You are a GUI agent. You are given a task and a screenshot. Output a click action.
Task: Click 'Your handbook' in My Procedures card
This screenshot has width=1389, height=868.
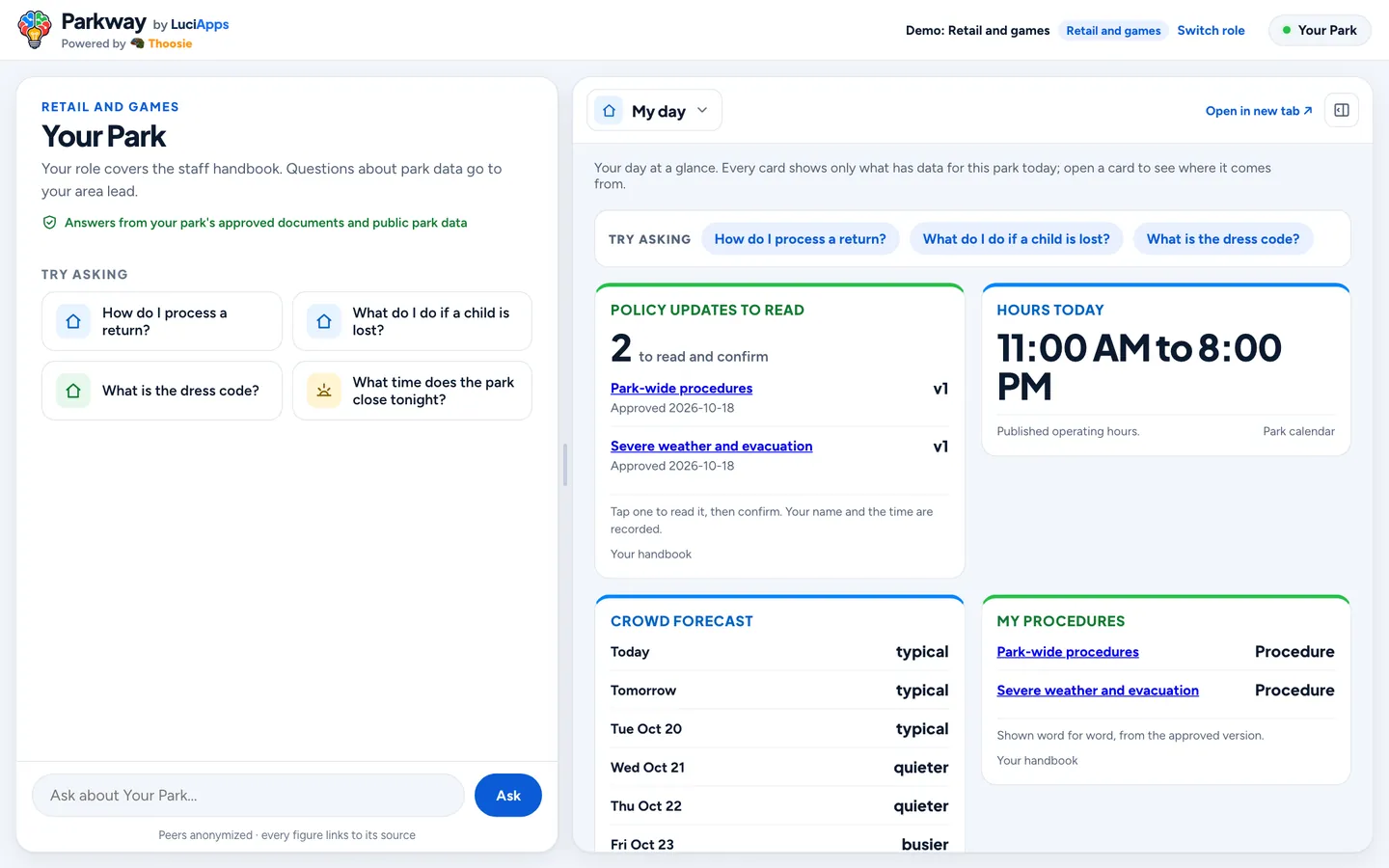pos(1037,761)
